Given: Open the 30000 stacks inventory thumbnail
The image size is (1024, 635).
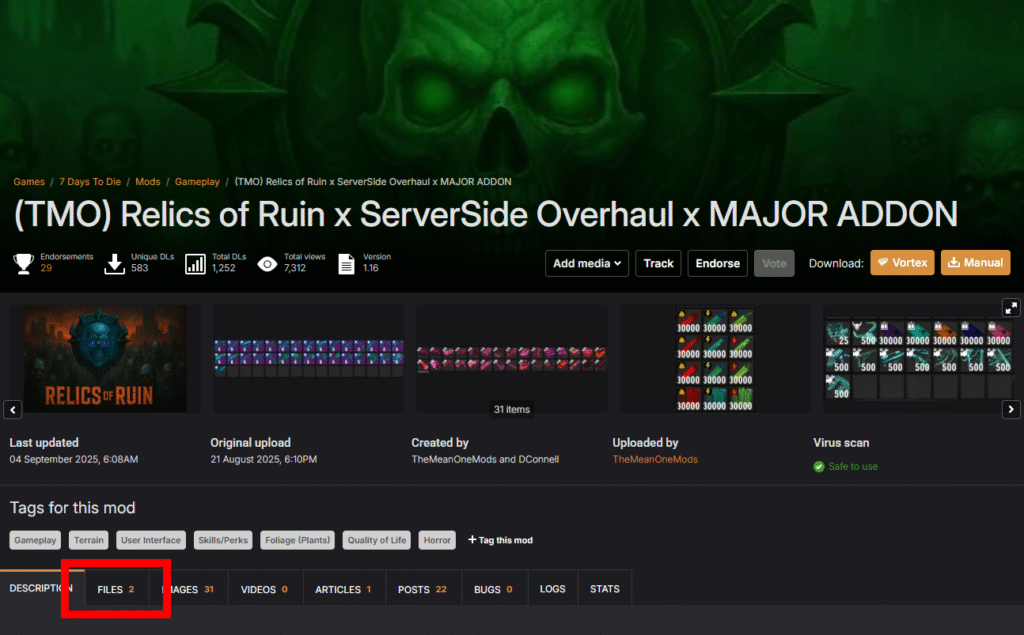Looking at the screenshot, I should [715, 359].
